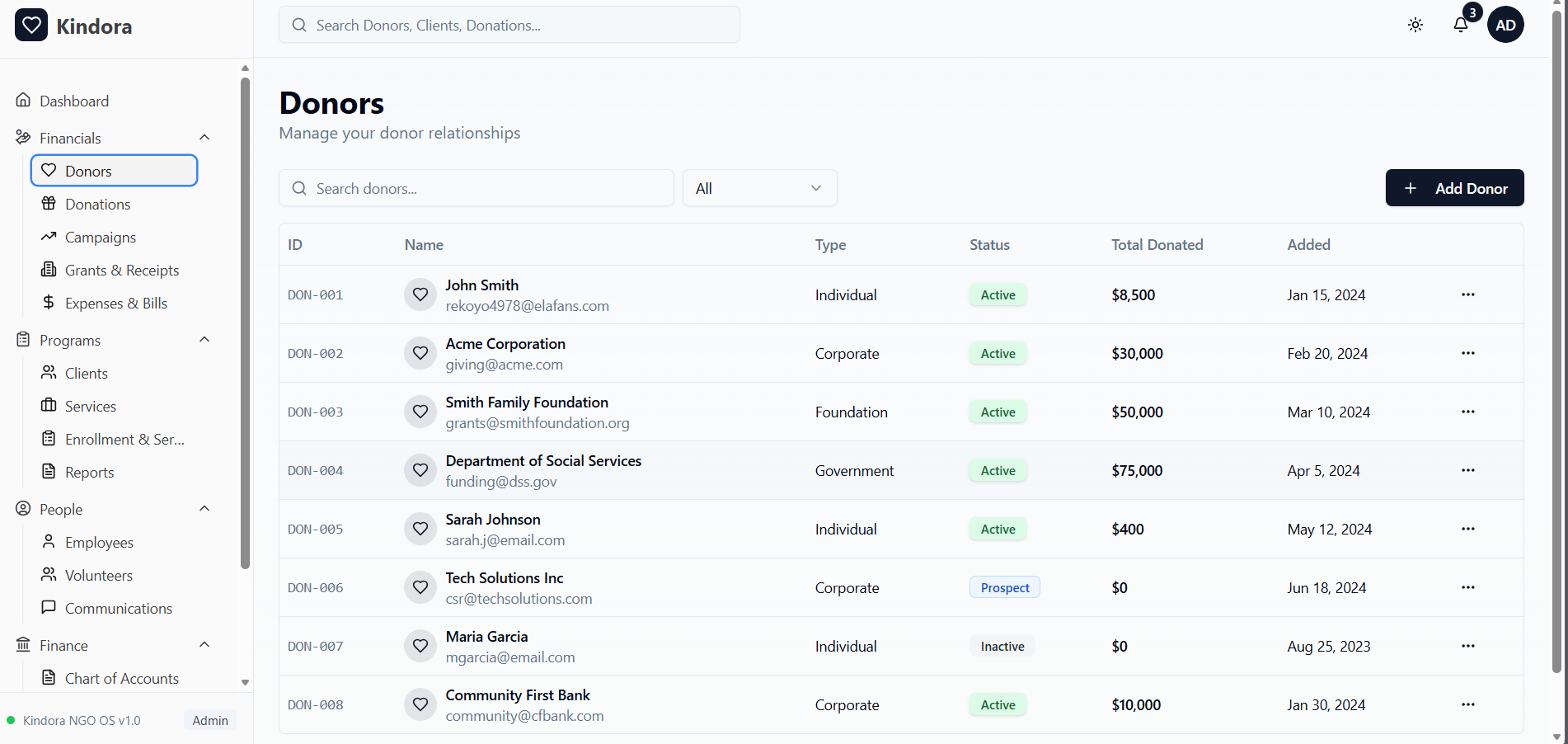Open the notifications bell
This screenshot has height=744, width=1568.
tap(1461, 25)
